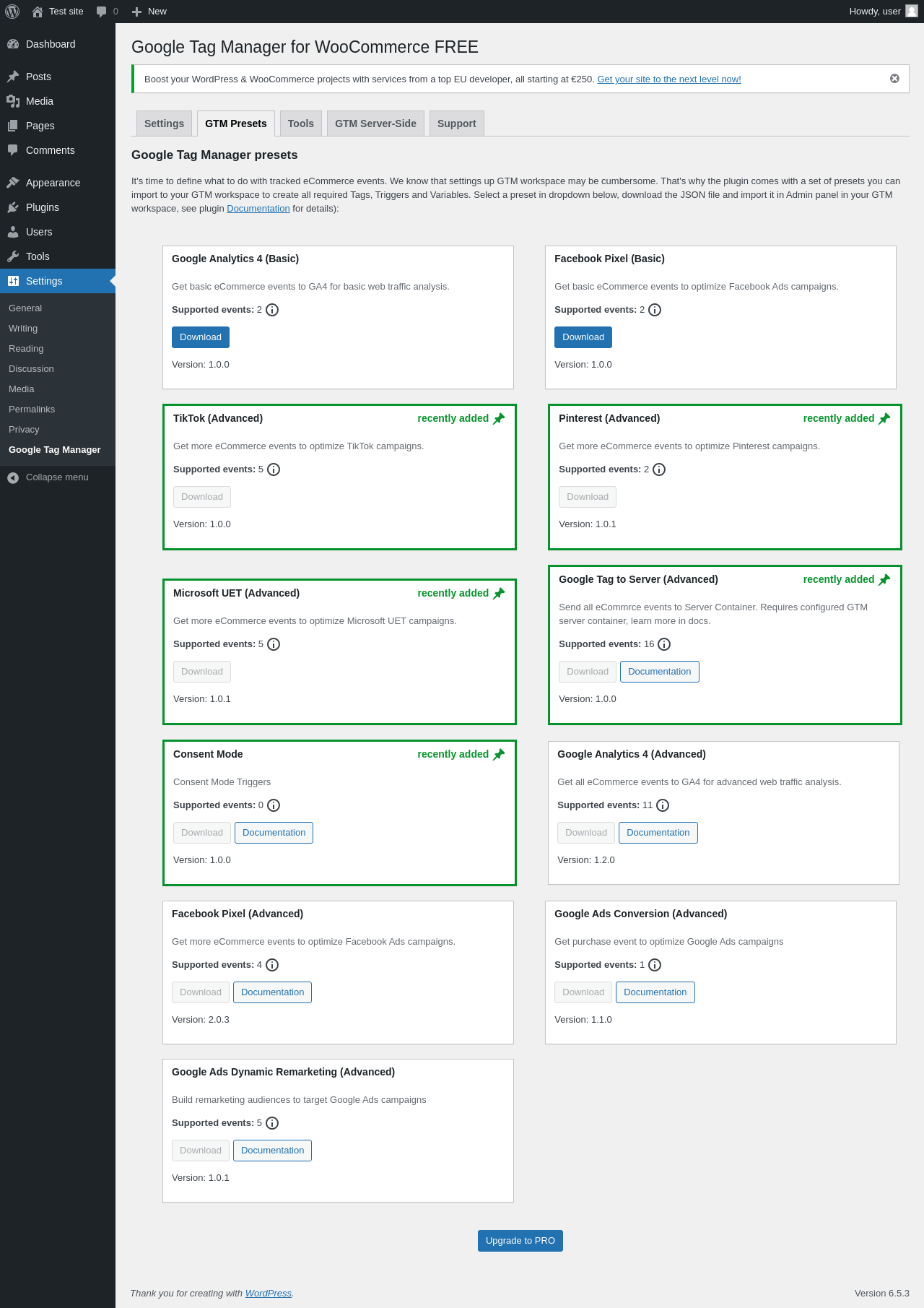The width and height of the screenshot is (924, 1308).
Task: Click the WordPress logo in admin bar
Action: pos(12,12)
